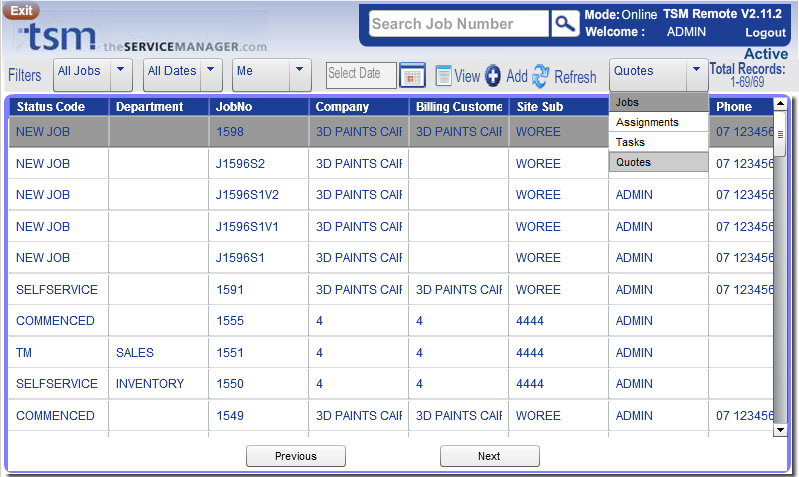The height and width of the screenshot is (477, 799).
Task: Click the View label in toolbar
Action: 467,76
